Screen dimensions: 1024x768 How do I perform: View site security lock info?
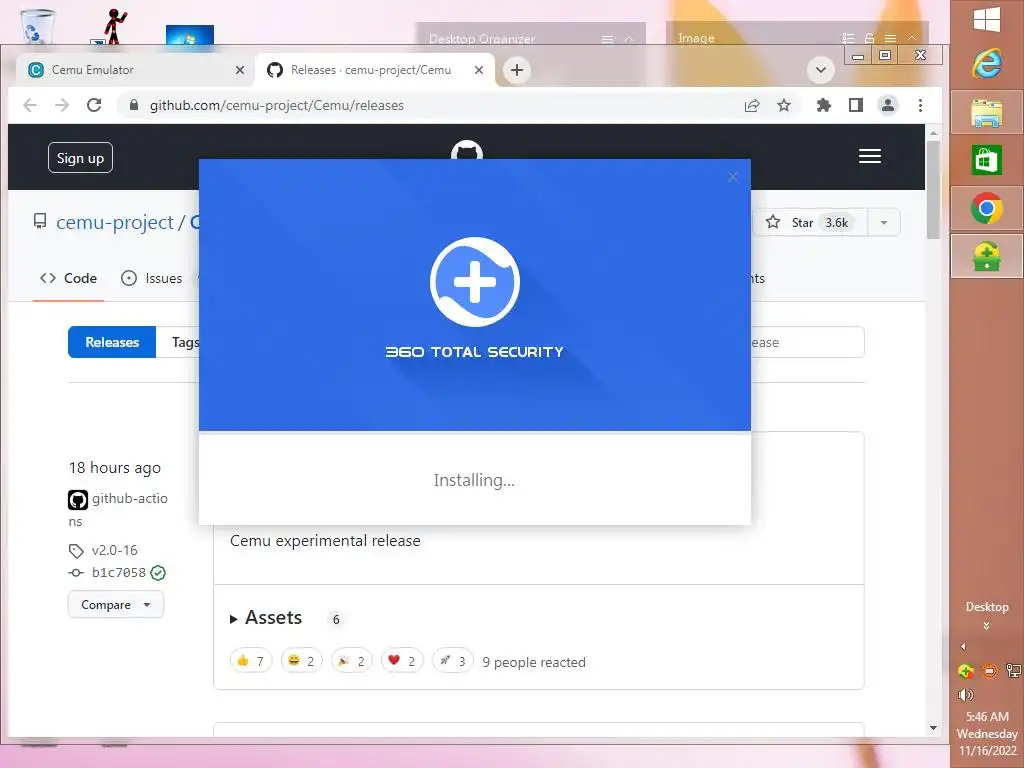134,105
